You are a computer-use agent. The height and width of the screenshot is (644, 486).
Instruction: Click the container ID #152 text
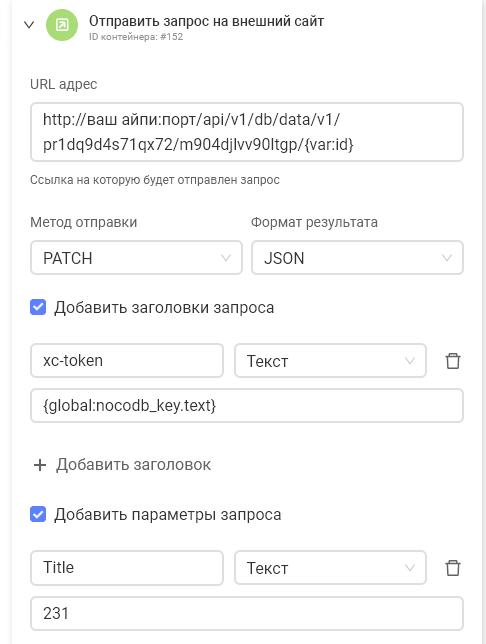pos(136,37)
